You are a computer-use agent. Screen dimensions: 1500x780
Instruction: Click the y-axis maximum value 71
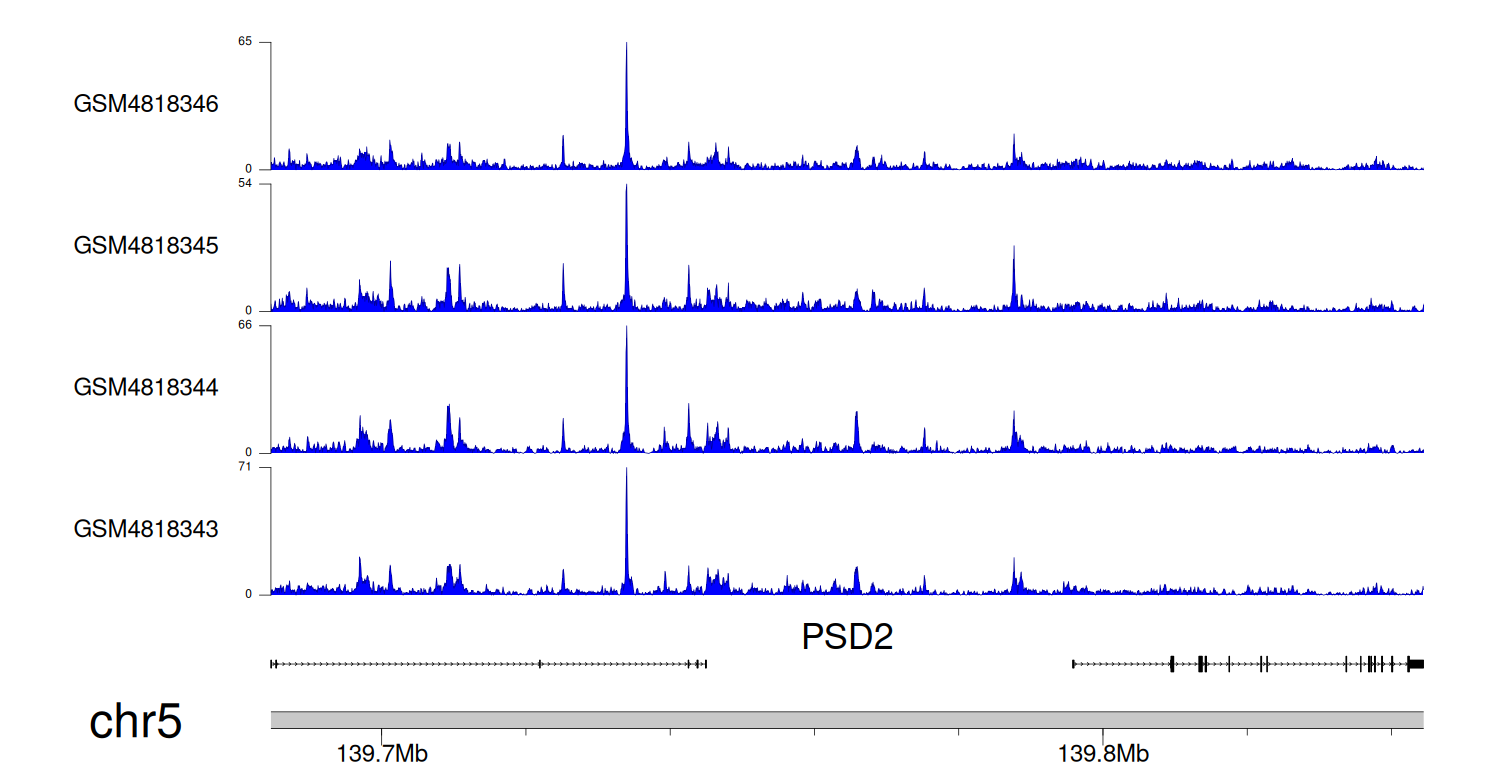(245, 467)
